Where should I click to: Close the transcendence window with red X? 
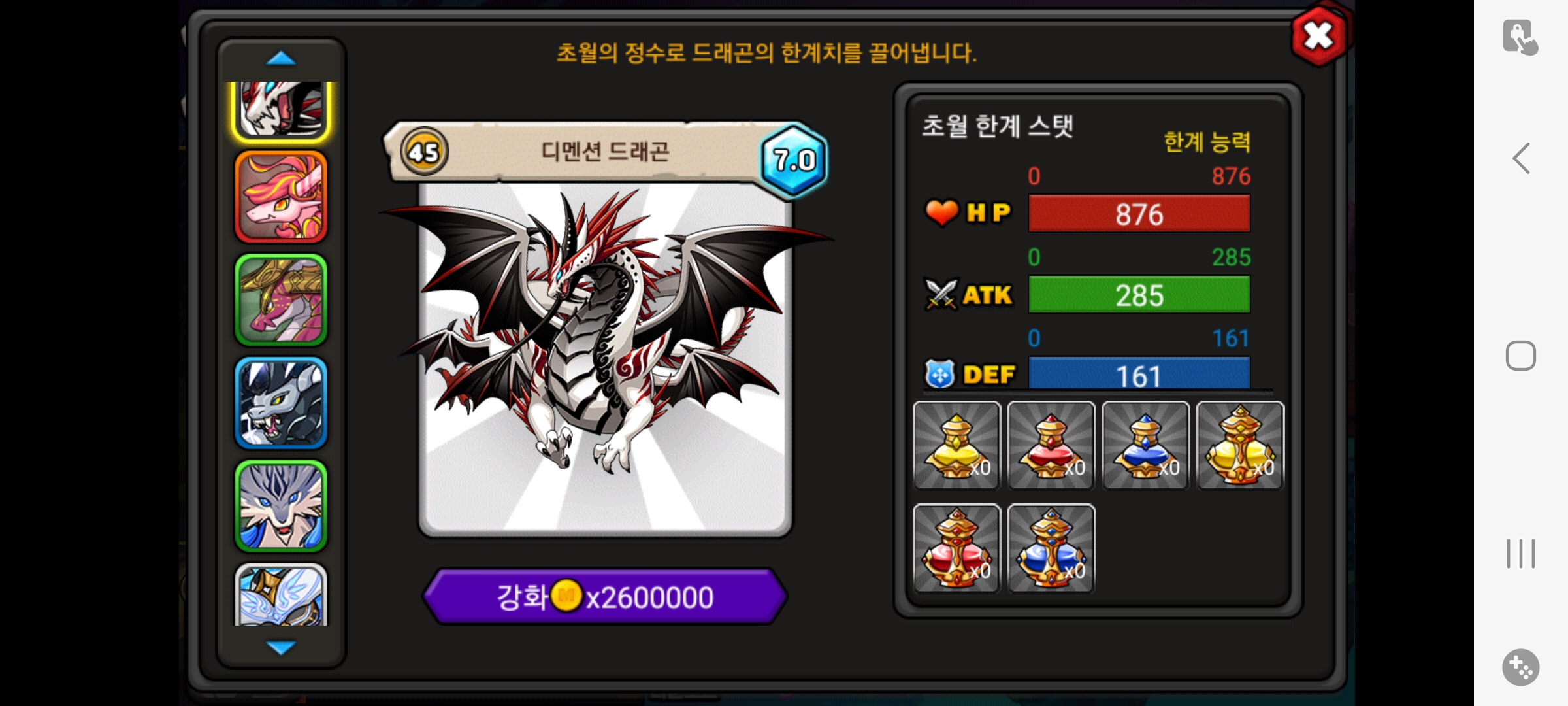1318,35
